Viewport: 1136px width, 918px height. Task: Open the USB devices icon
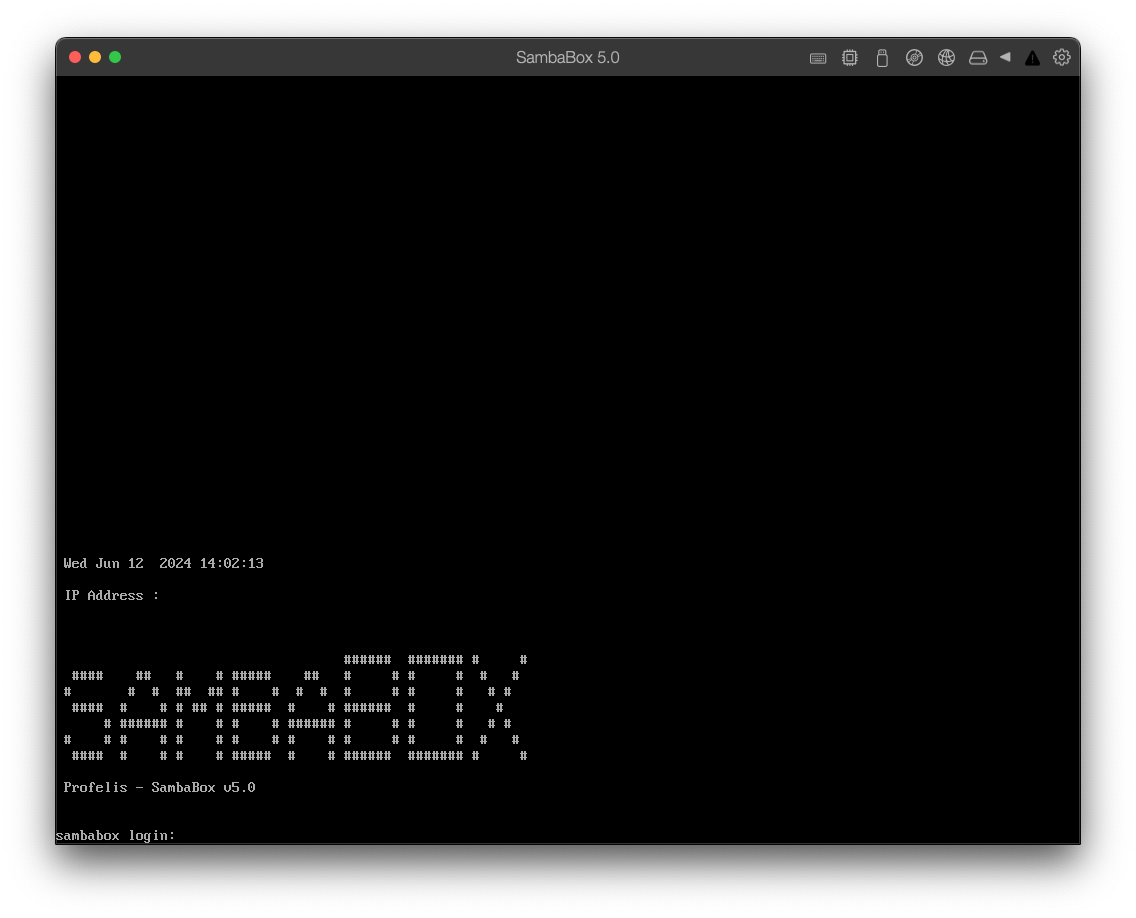pyautogui.click(x=882, y=58)
